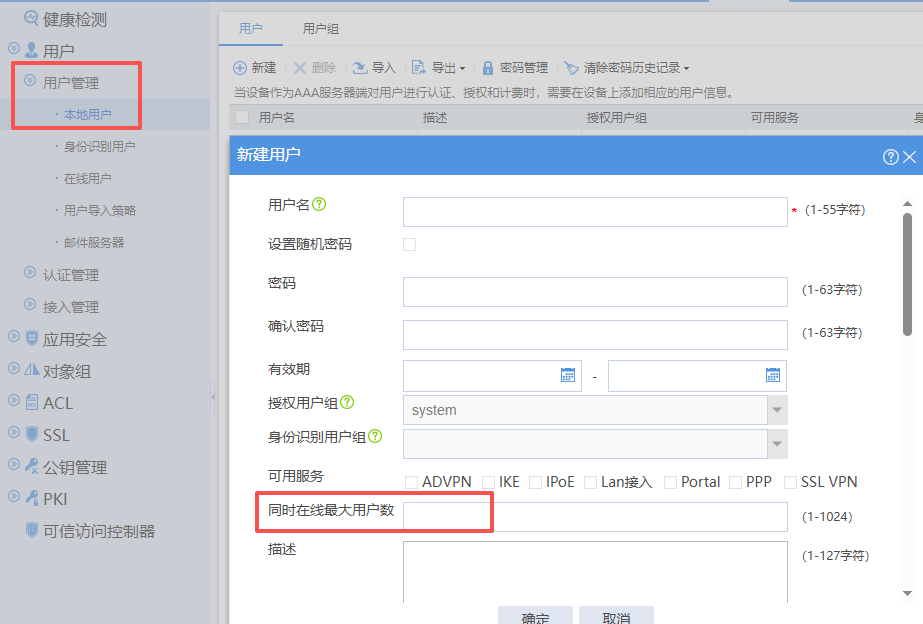The image size is (923, 624).
Task: Click the 健康检测 icon in sidebar
Action: coord(31,18)
